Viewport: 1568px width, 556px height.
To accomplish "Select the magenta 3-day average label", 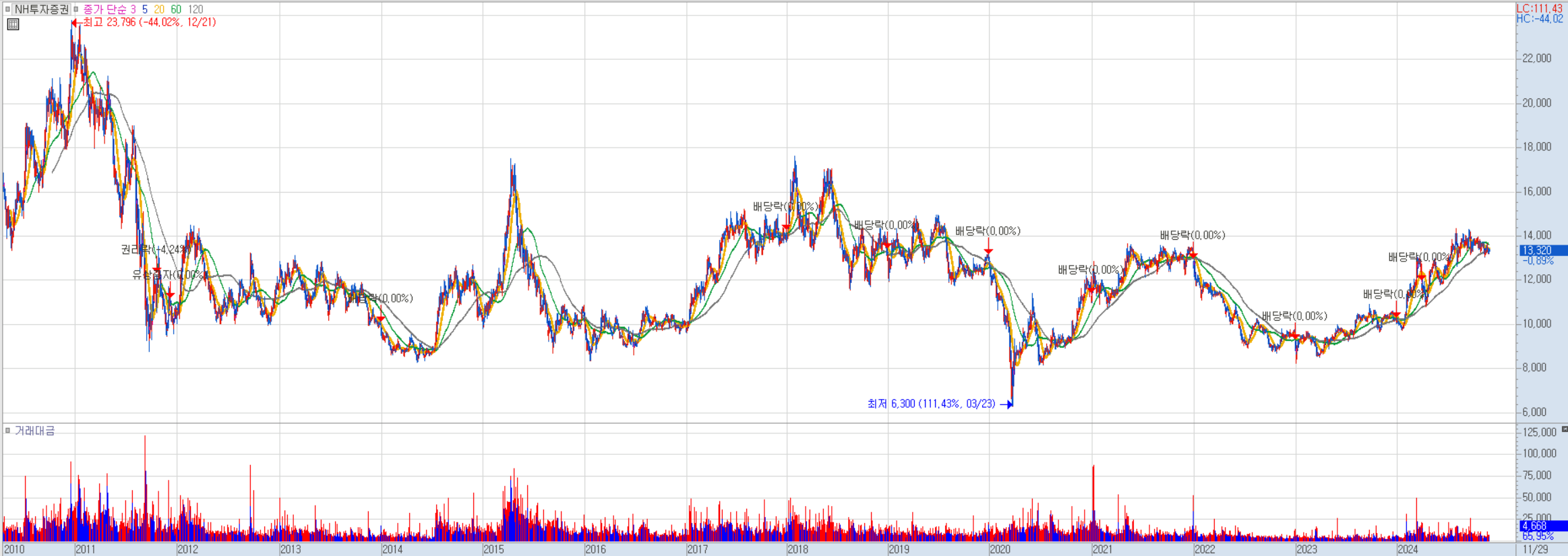I will (133, 9).
